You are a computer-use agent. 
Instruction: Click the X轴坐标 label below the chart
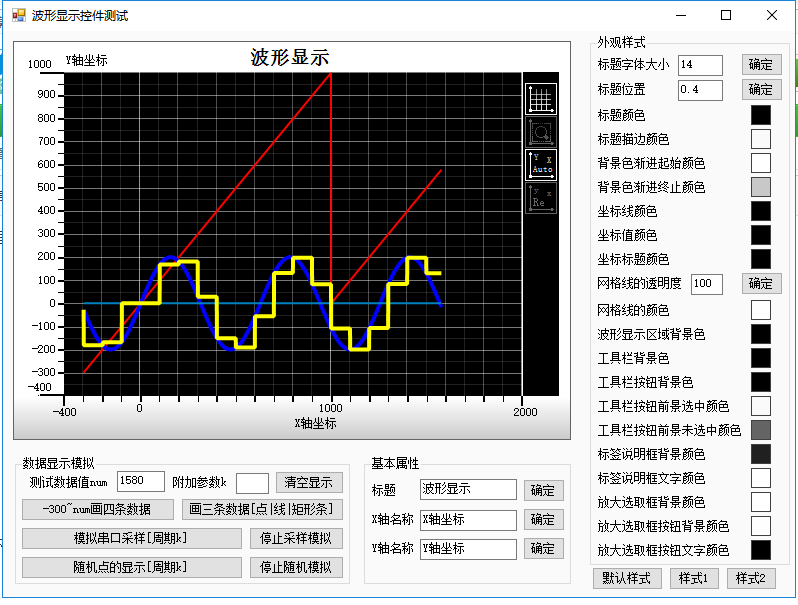coord(316,423)
